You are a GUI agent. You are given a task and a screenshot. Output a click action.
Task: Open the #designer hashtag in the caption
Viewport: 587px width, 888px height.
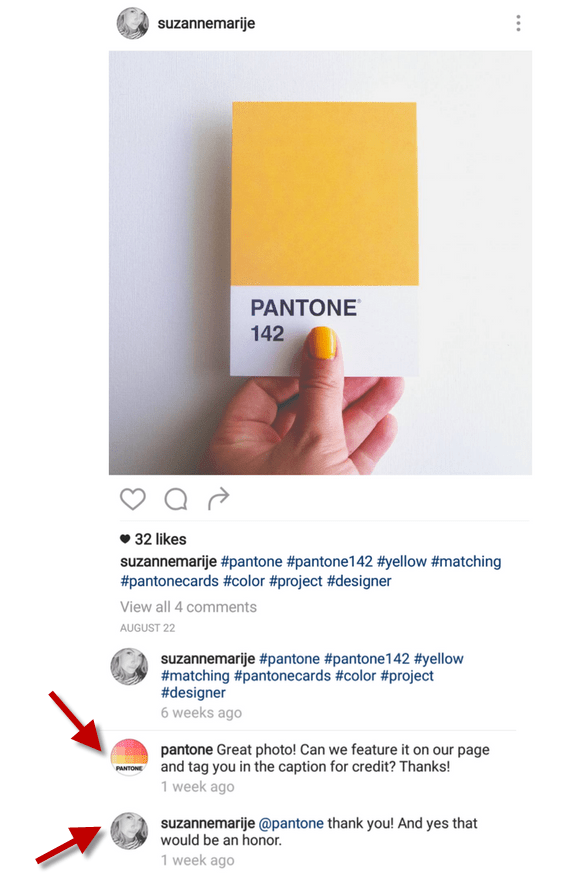tap(359, 581)
